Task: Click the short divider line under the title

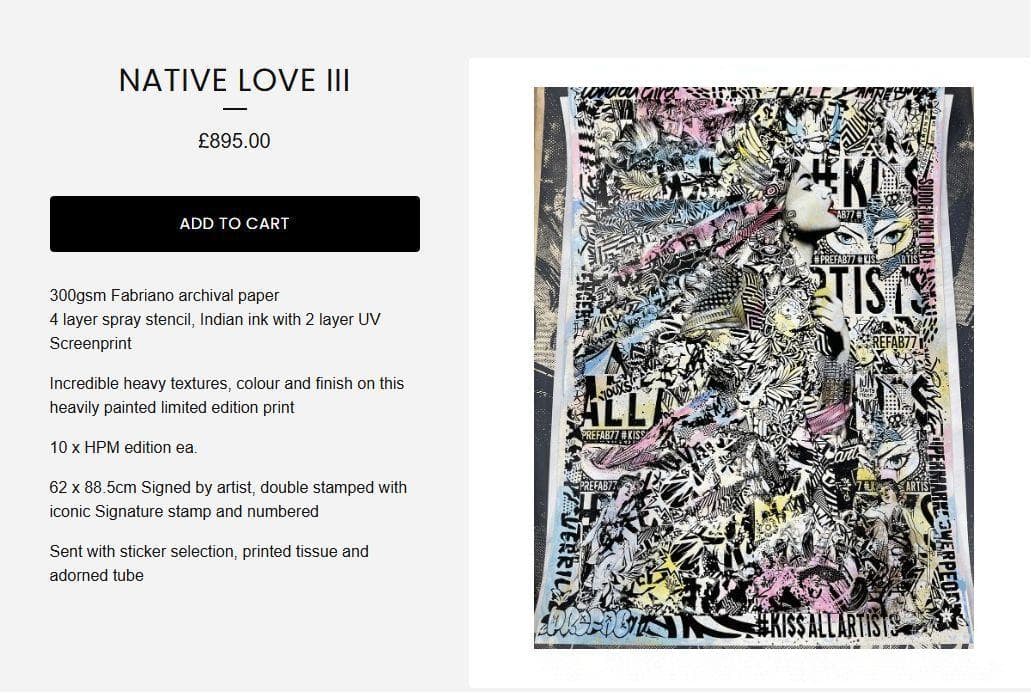Action: pyautogui.click(x=235, y=108)
